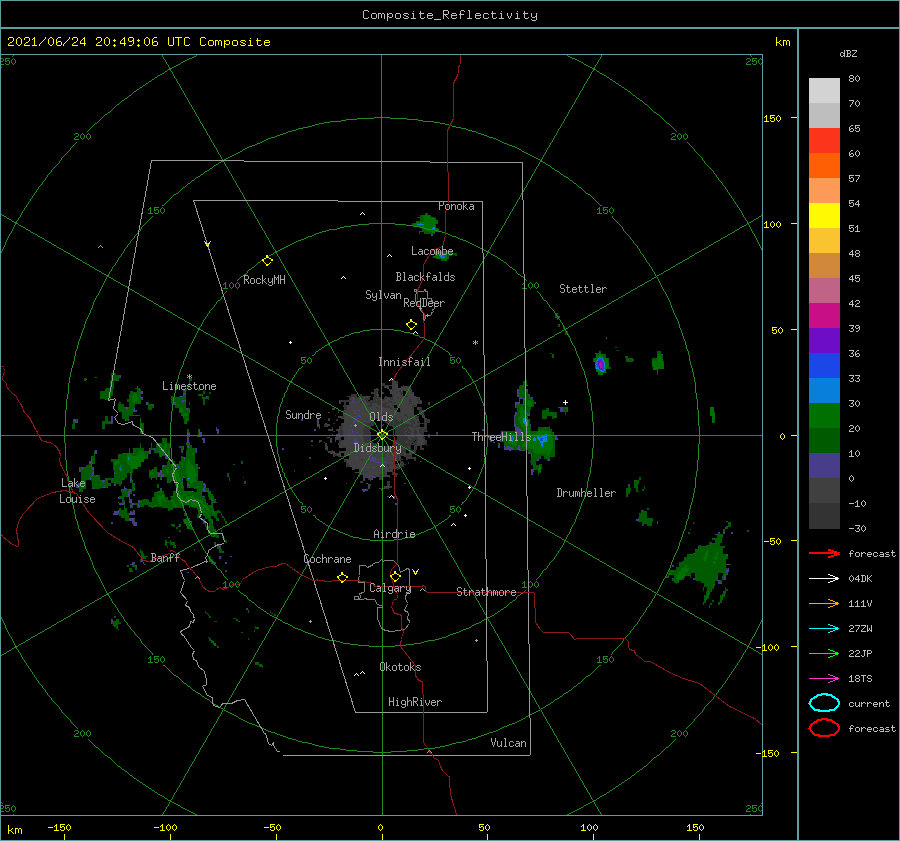Viewport: 900px width, 841px height.
Task: Click the cyan 27ZW arrow legend icon
Action: (824, 629)
